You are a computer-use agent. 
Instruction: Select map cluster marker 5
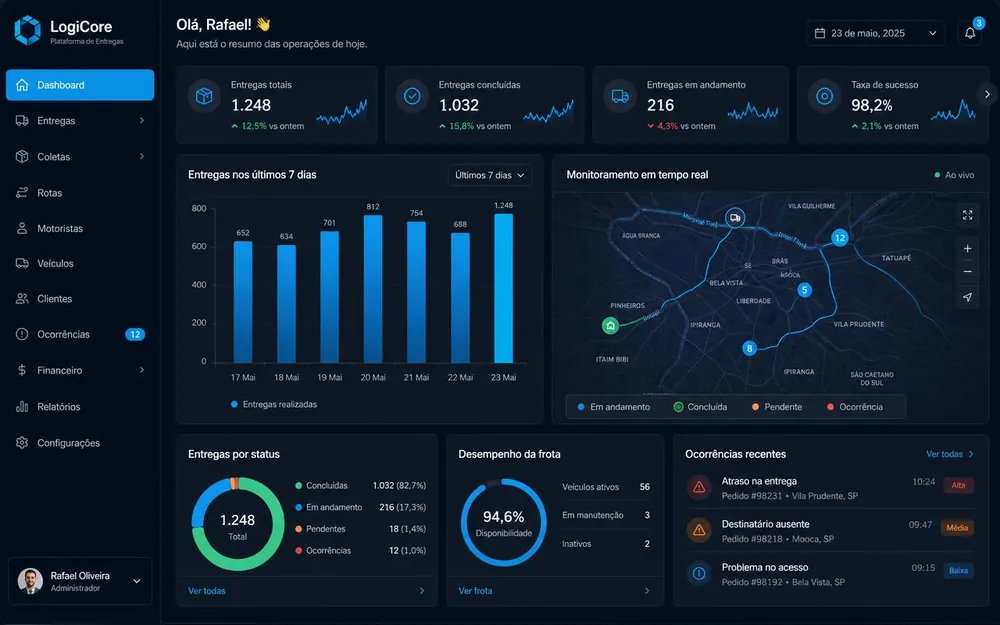point(805,290)
